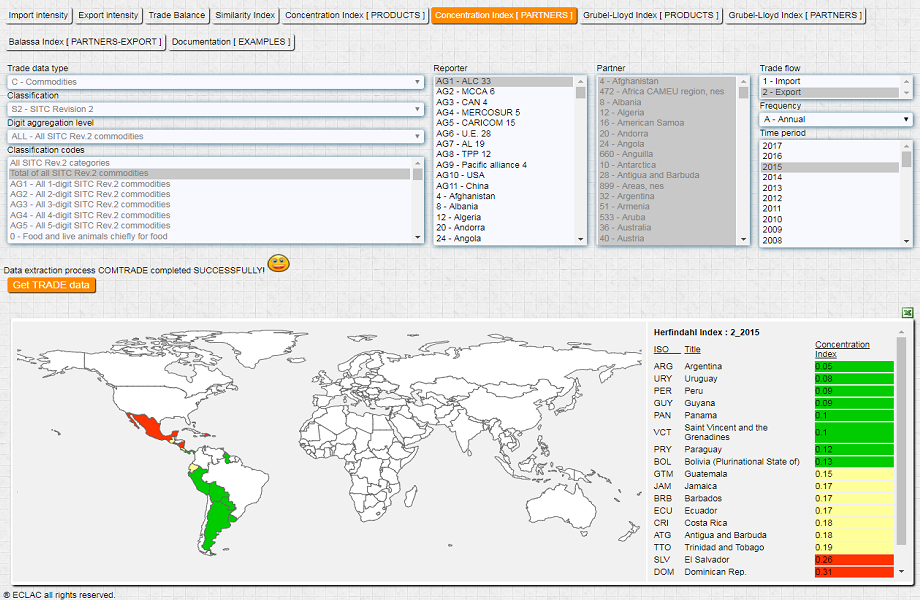The image size is (920, 600).
Task: Click the Reporter list scrollbar
Action: (x=580, y=160)
